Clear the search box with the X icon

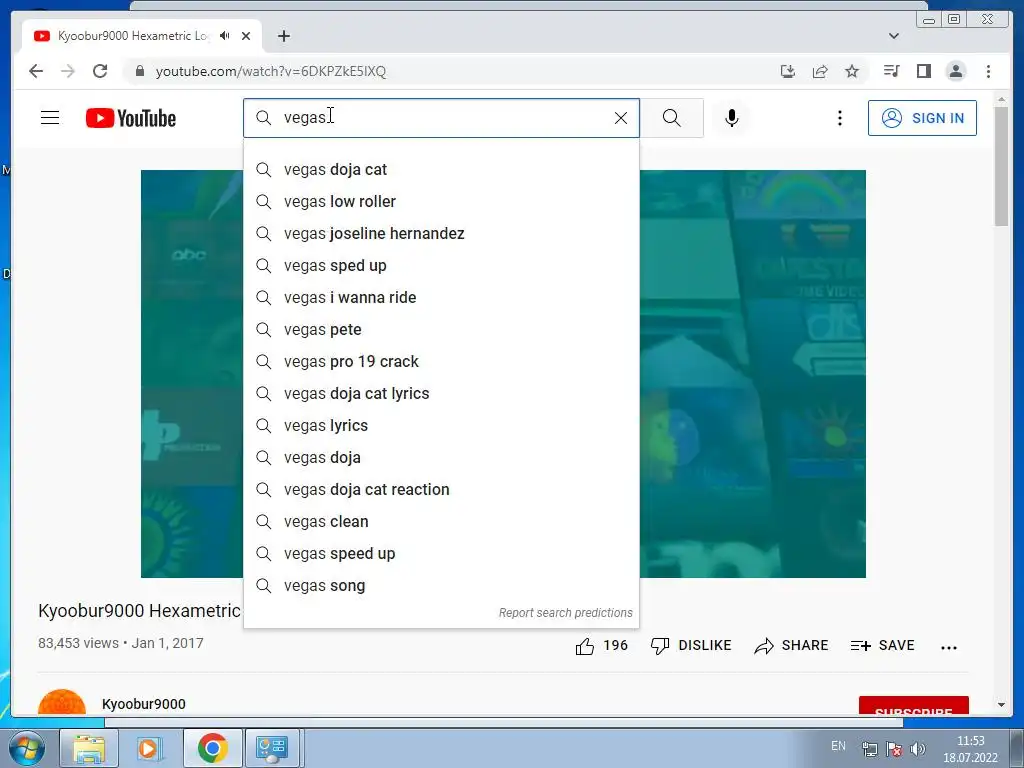pyautogui.click(x=620, y=118)
